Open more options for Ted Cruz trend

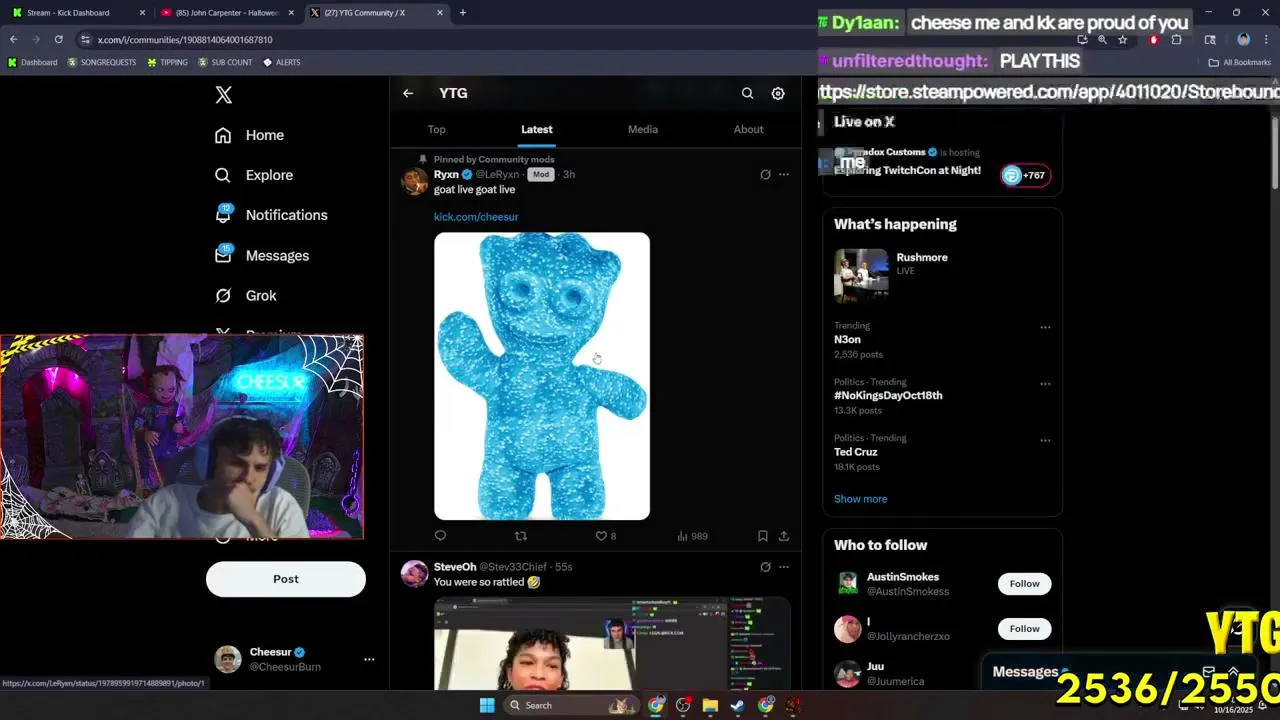point(1045,440)
